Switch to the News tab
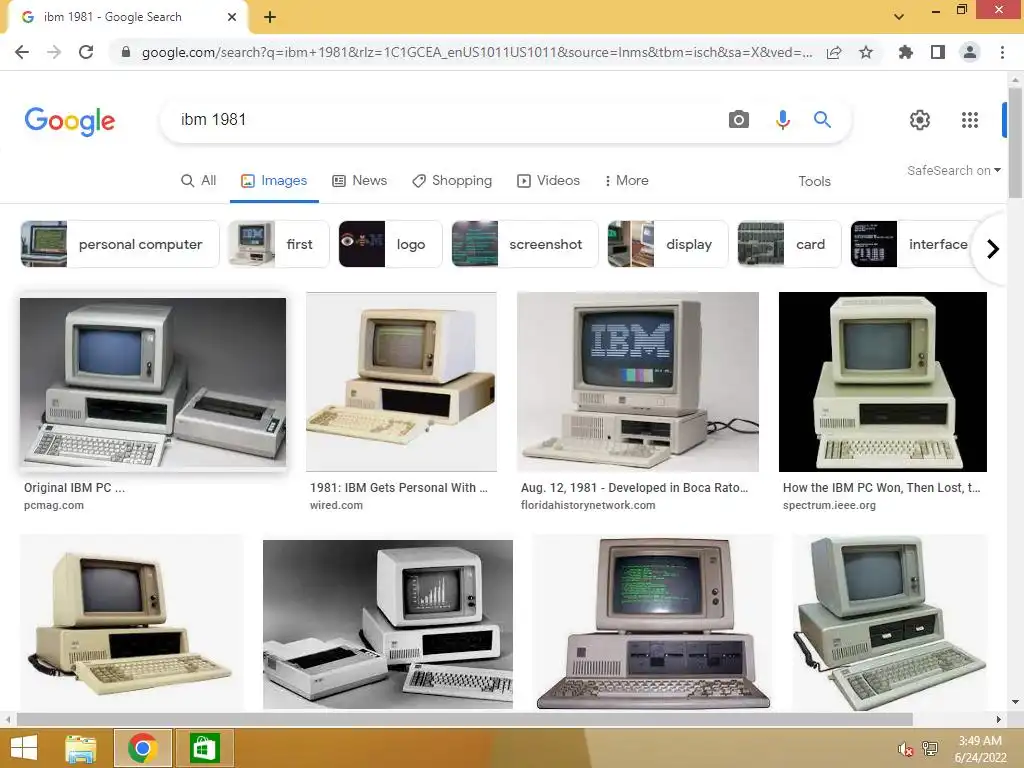Image resolution: width=1024 pixels, height=768 pixels. 360,181
